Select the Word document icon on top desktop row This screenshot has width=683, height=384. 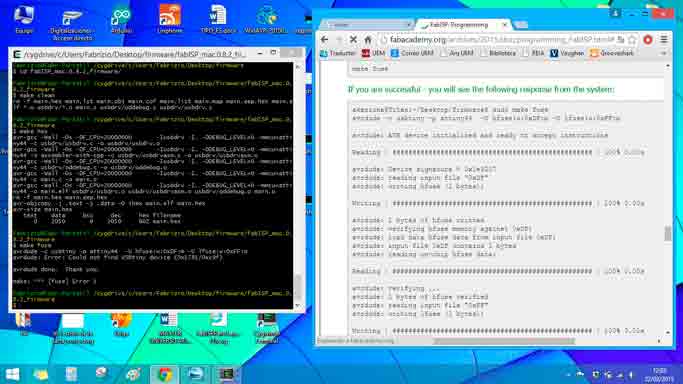pyautogui.click(x=218, y=19)
